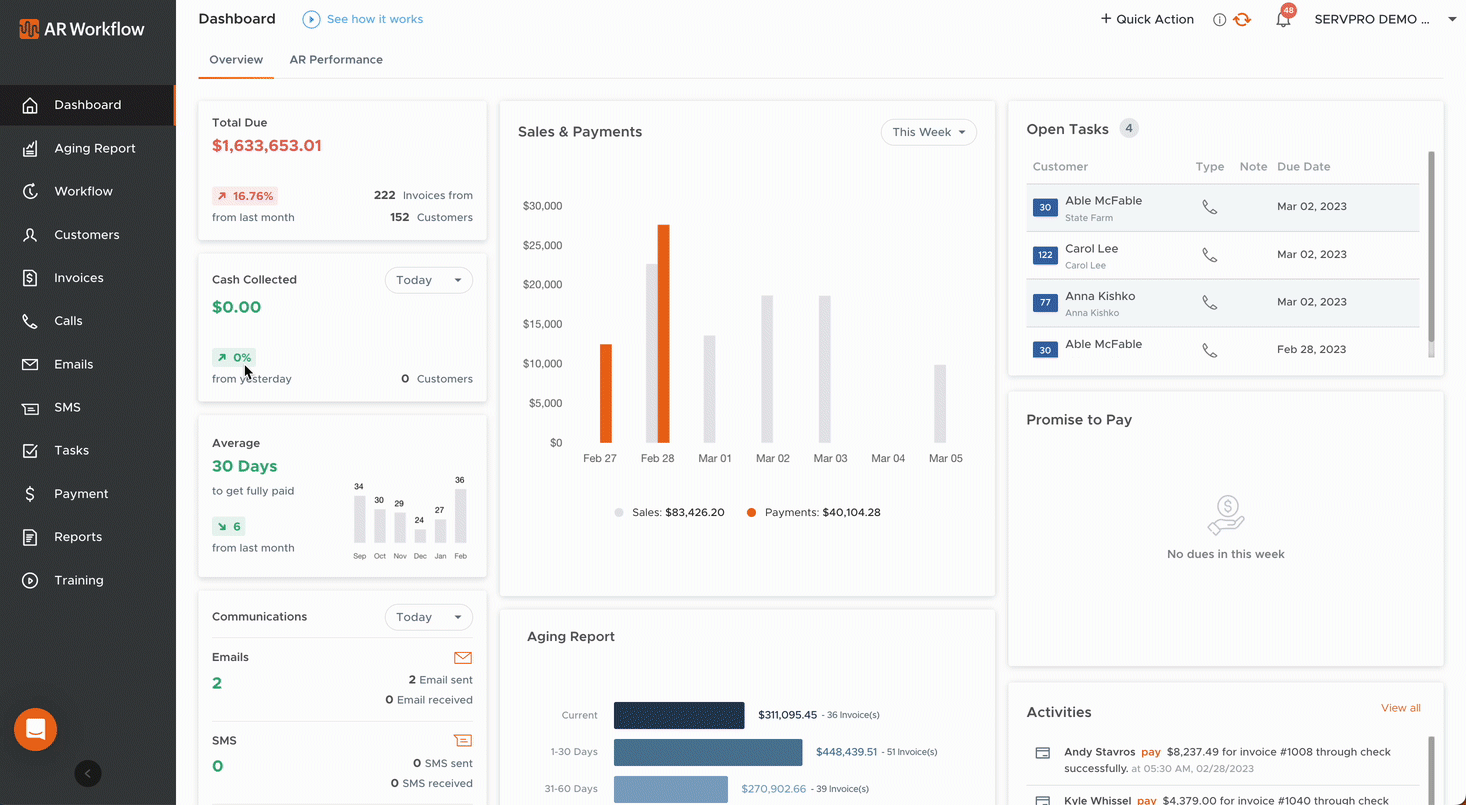Click the orange sync refresh icon
The image size is (1466, 805).
click(x=1242, y=20)
